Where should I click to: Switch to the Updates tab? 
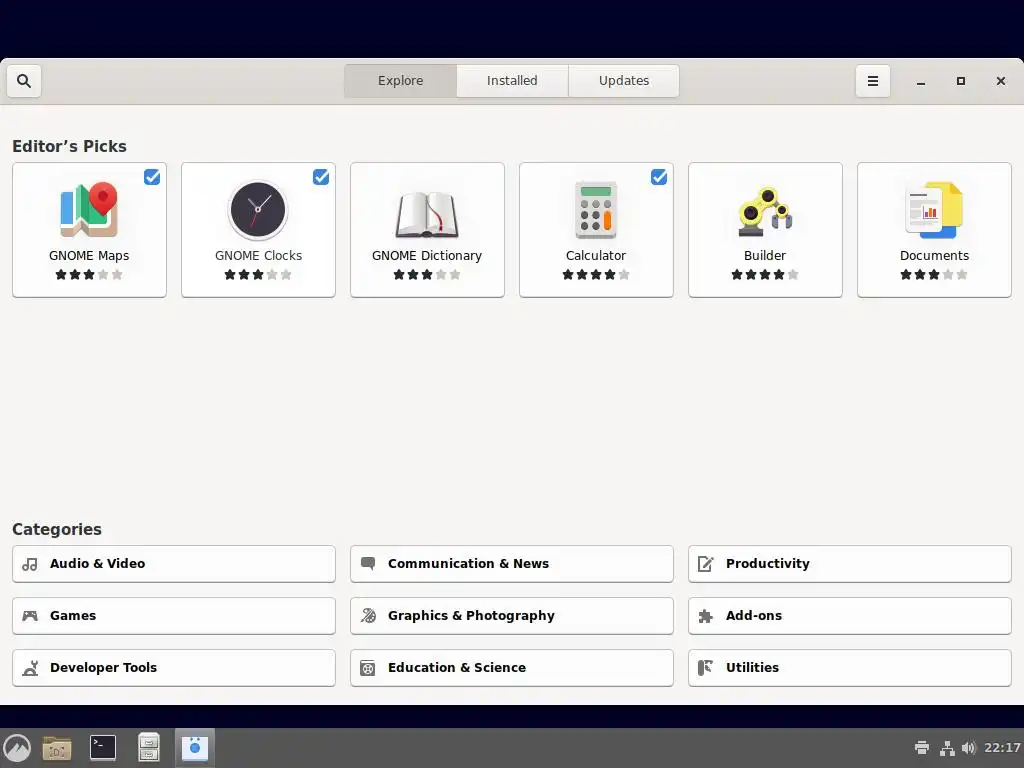pos(624,81)
